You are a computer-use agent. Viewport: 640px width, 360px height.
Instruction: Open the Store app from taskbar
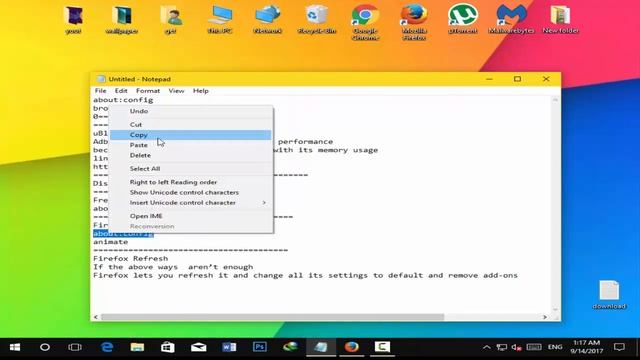(168, 347)
